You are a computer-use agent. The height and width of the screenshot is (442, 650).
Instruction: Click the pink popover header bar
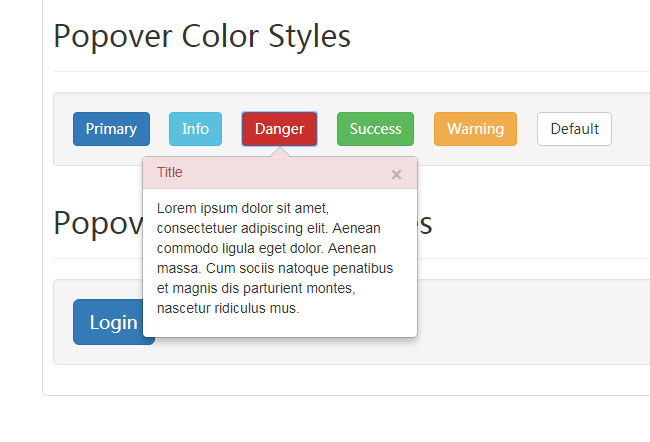(x=280, y=173)
